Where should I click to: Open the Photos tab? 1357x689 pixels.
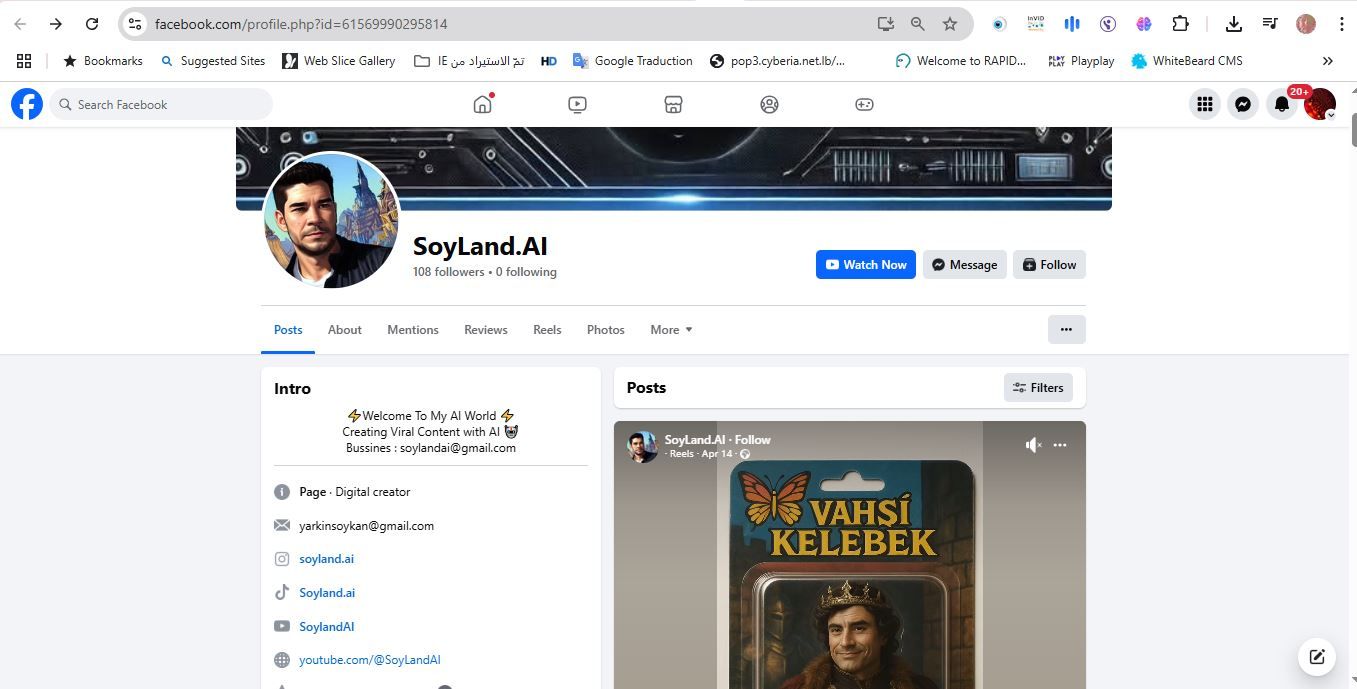(606, 329)
